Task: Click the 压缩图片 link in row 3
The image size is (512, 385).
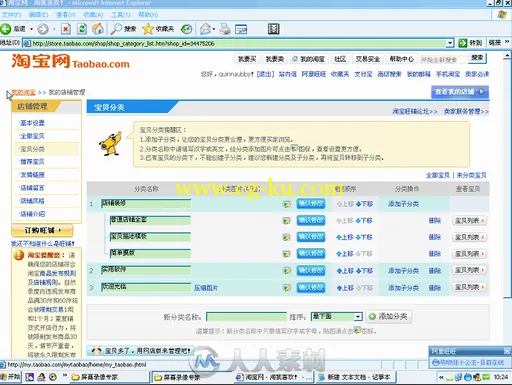Action: (x=206, y=288)
